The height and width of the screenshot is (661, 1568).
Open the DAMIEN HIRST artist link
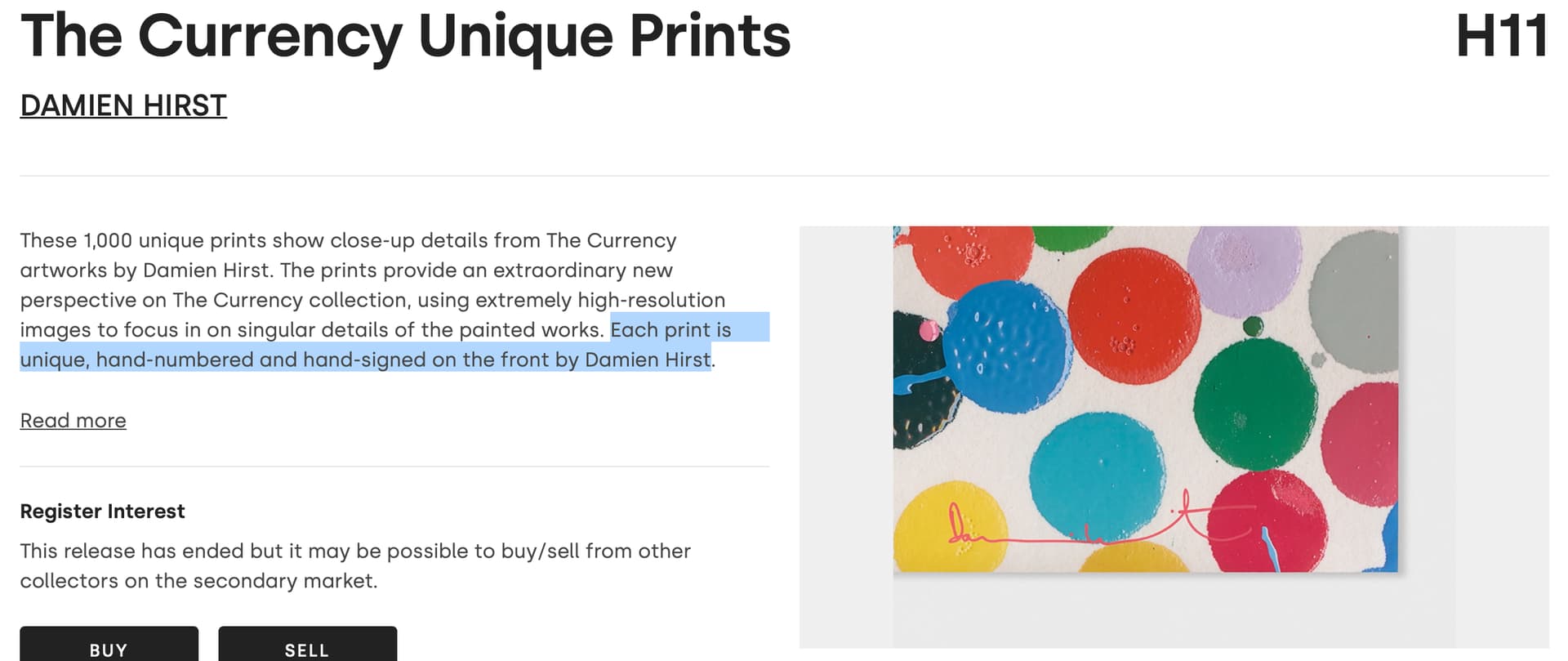pyautogui.click(x=123, y=105)
